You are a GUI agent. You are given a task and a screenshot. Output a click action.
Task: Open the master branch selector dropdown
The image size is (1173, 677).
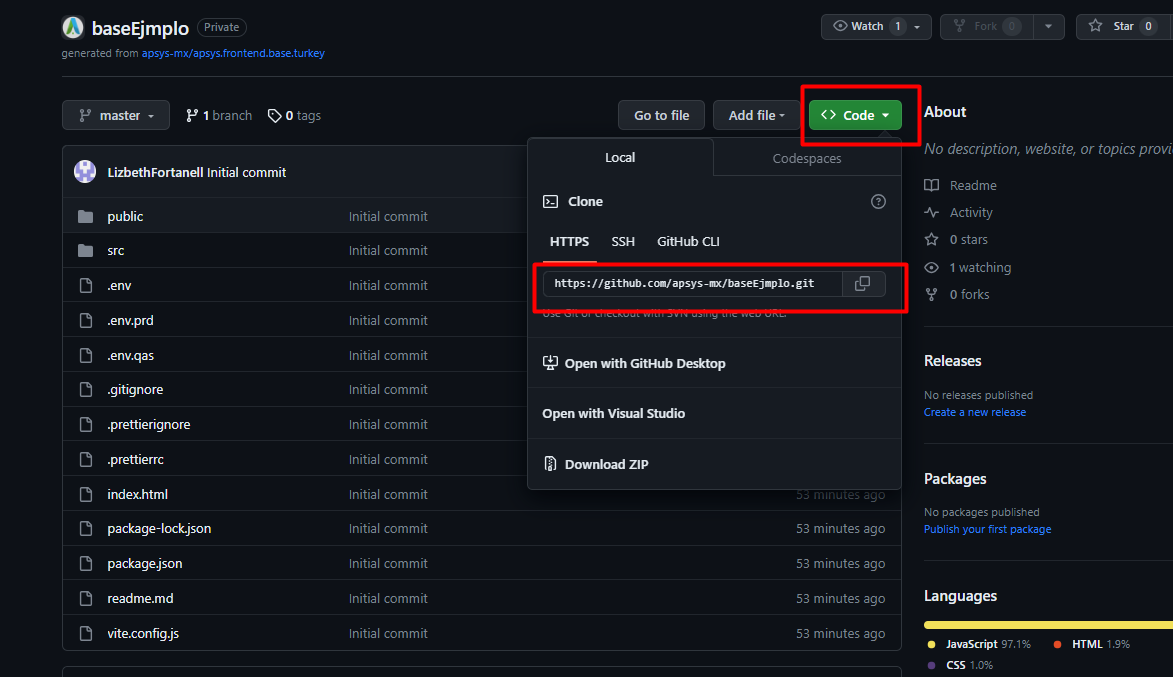(116, 115)
